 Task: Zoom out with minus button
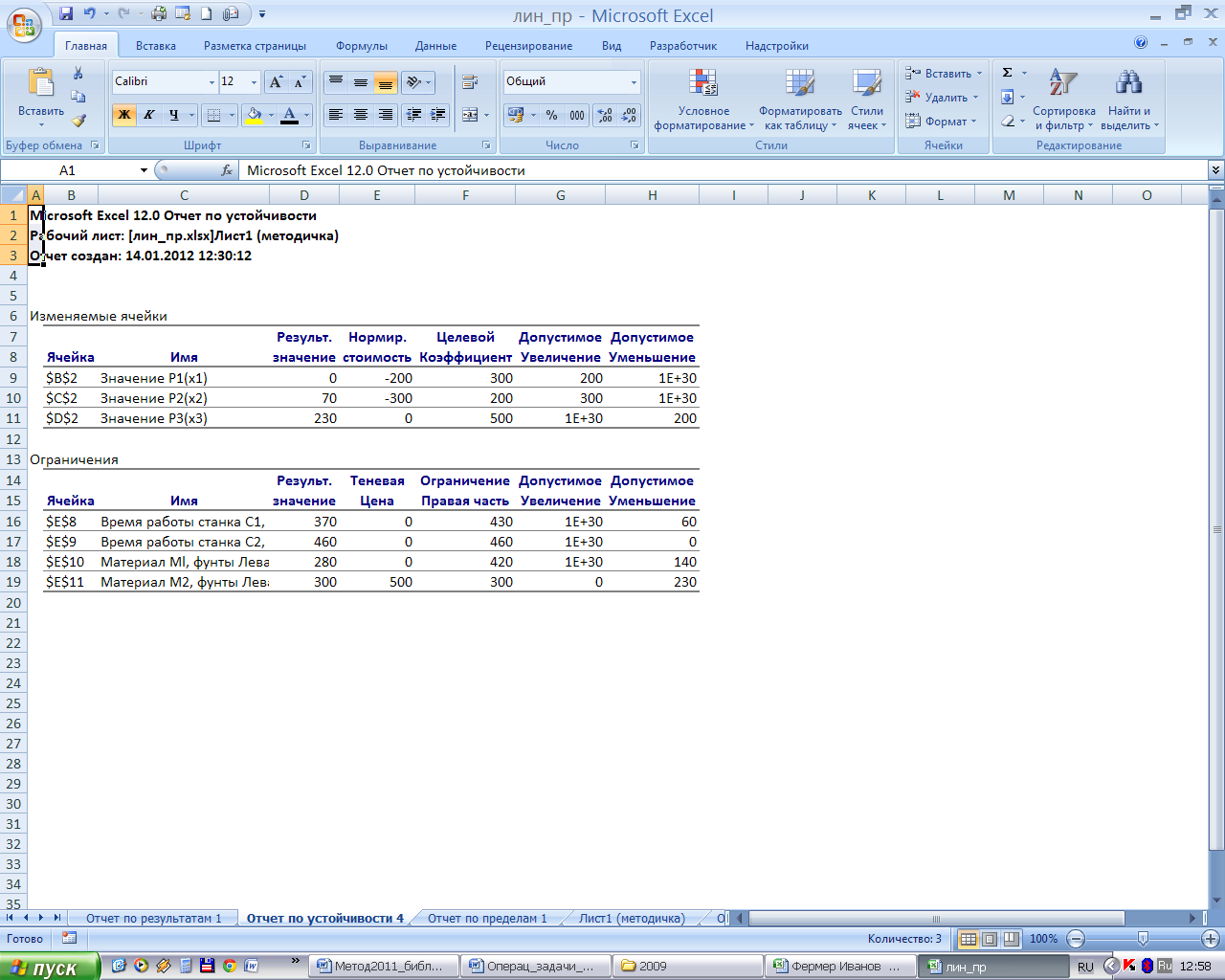1076,940
